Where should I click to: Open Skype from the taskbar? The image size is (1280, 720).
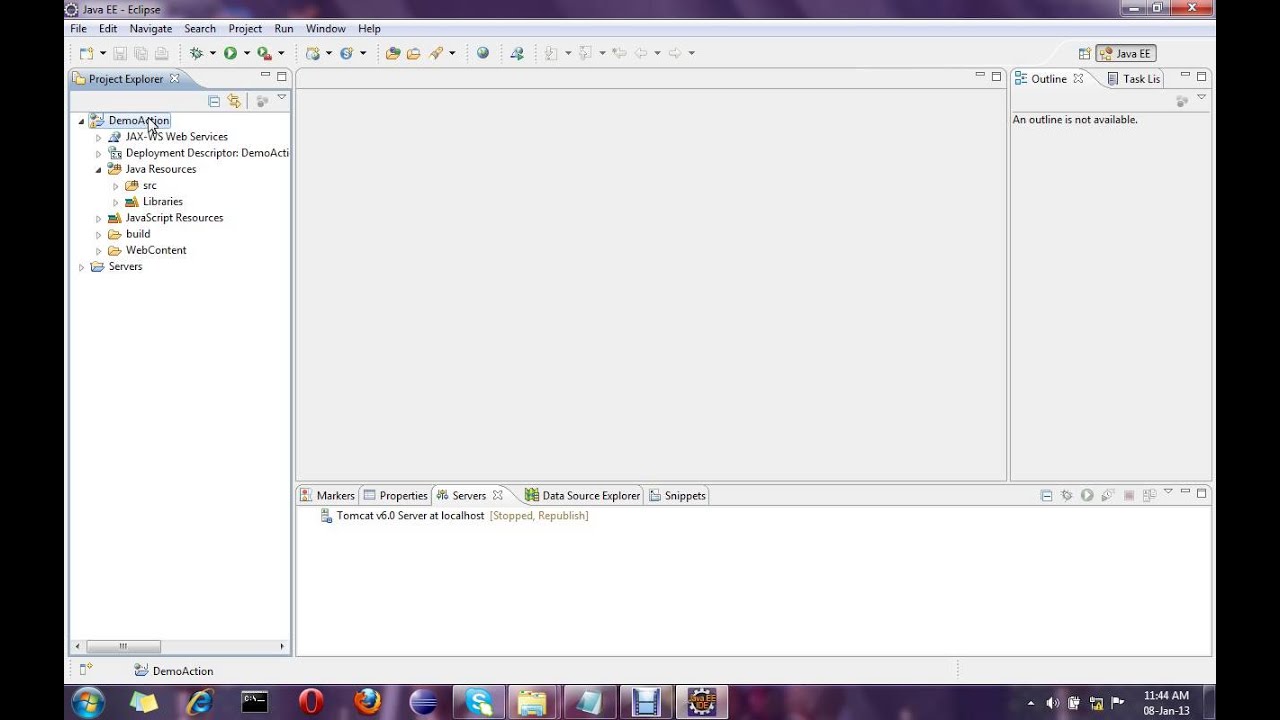479,702
